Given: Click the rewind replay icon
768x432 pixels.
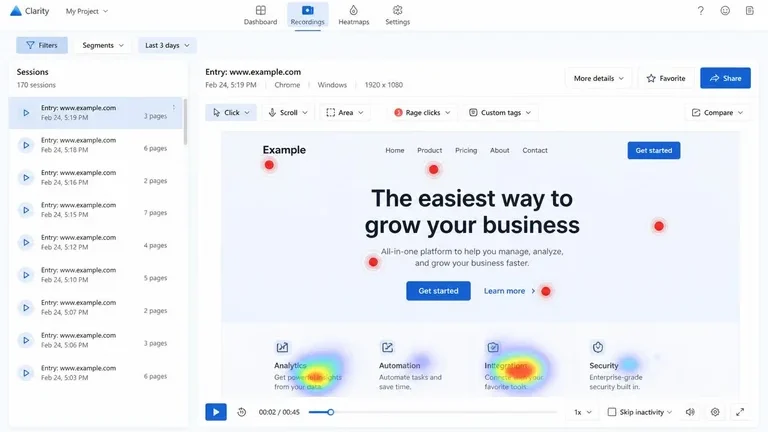Looking at the screenshot, I should pos(241,412).
